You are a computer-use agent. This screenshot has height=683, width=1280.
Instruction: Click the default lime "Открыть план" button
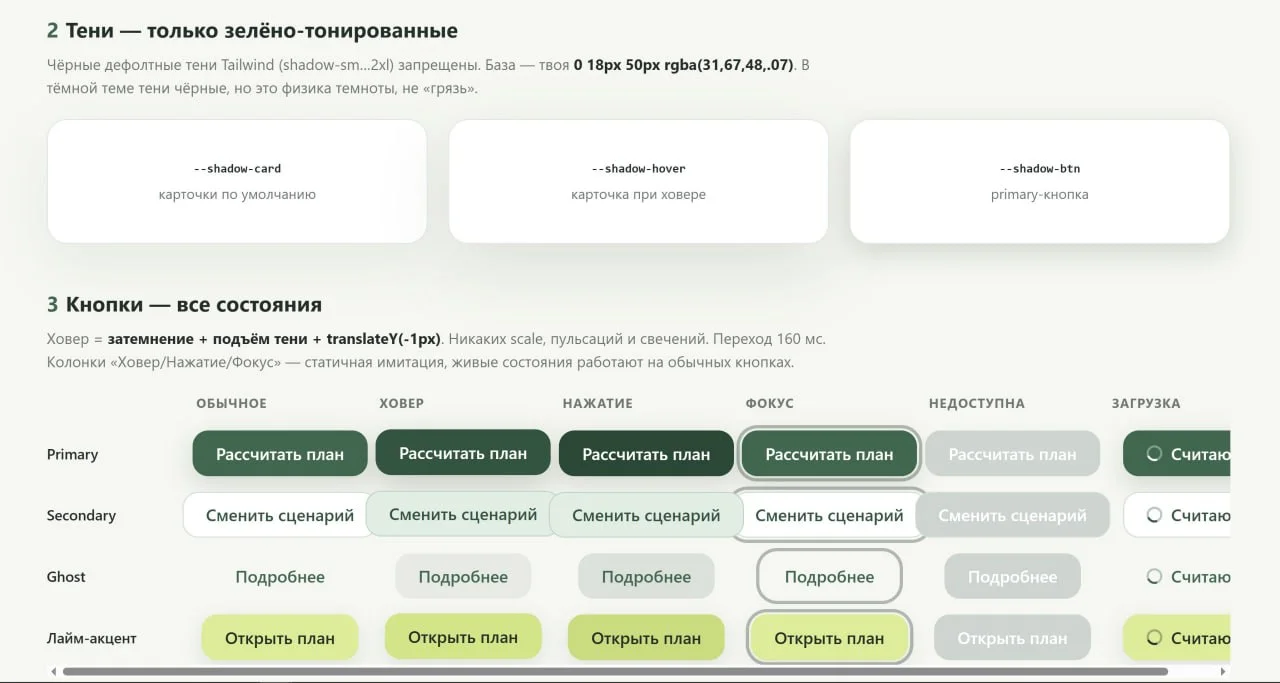click(x=280, y=638)
